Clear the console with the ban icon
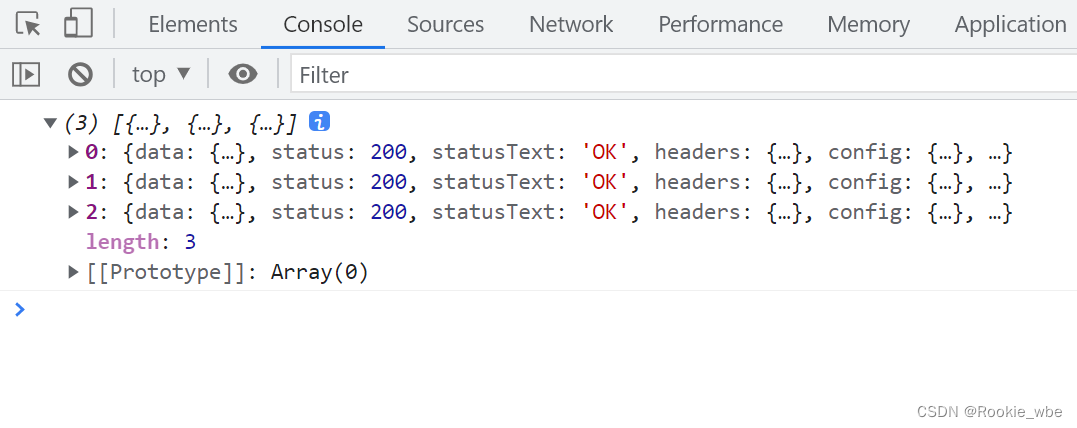This screenshot has height=428, width=1077. point(80,74)
